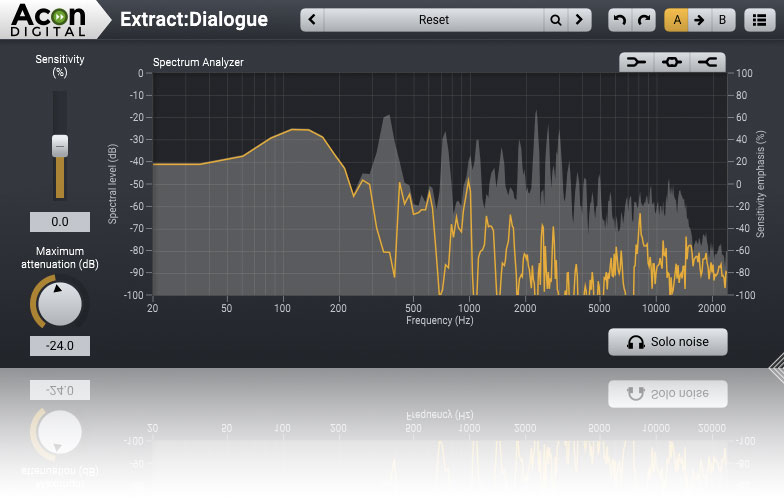Switch to settings slot B

coord(723,20)
